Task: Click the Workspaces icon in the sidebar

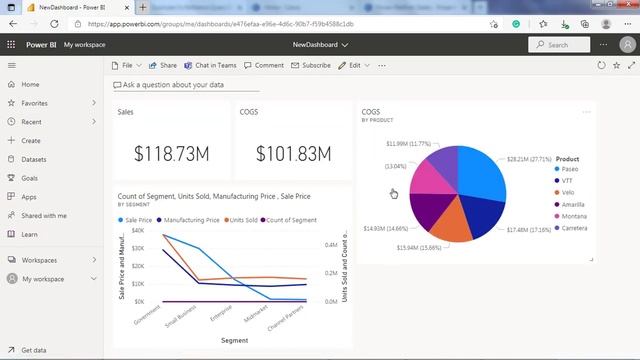Action: click(11, 260)
